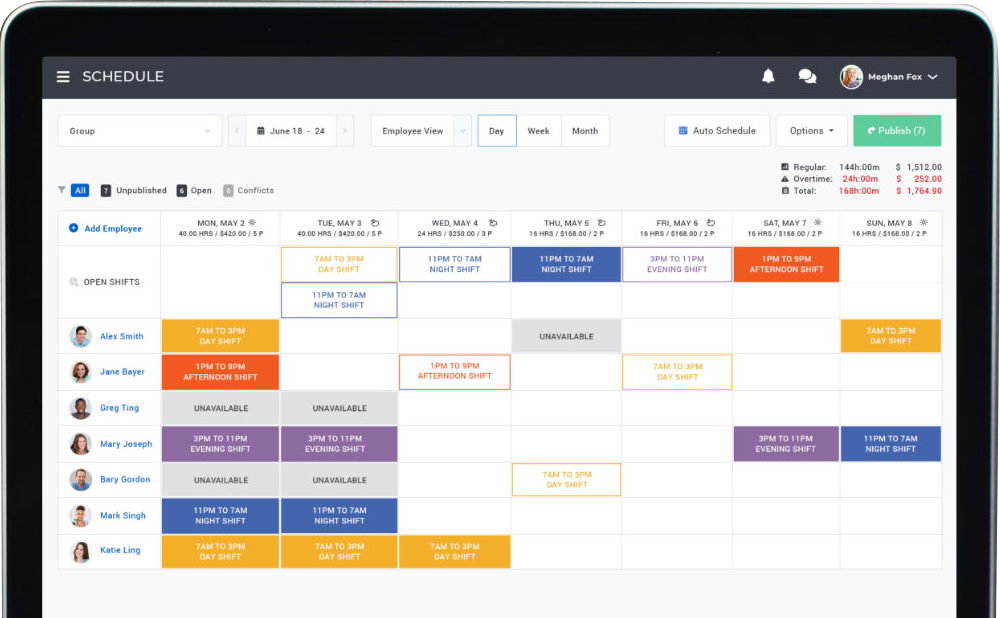Image resolution: width=1000 pixels, height=618 pixels.
Task: Click the Auto Schedule button
Action: (717, 131)
